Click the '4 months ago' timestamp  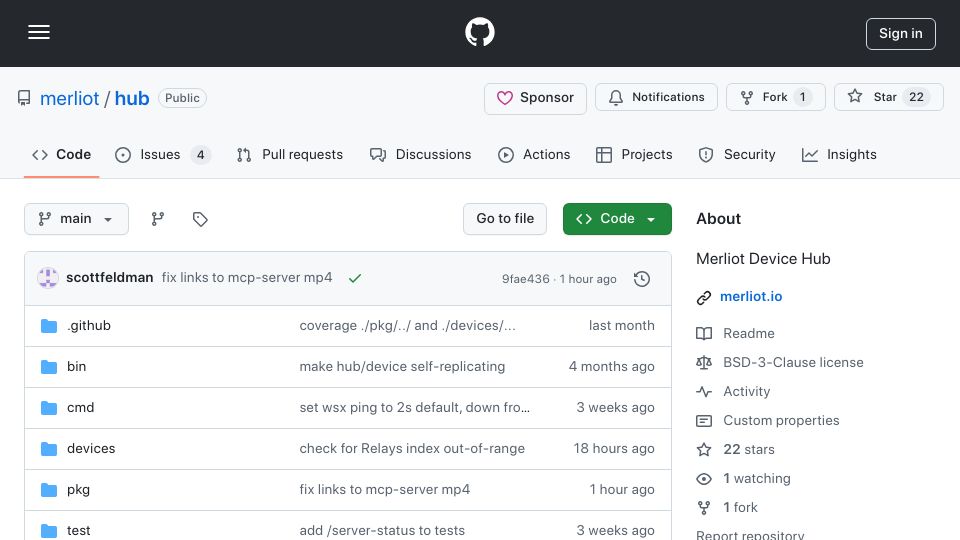pyautogui.click(x=612, y=367)
